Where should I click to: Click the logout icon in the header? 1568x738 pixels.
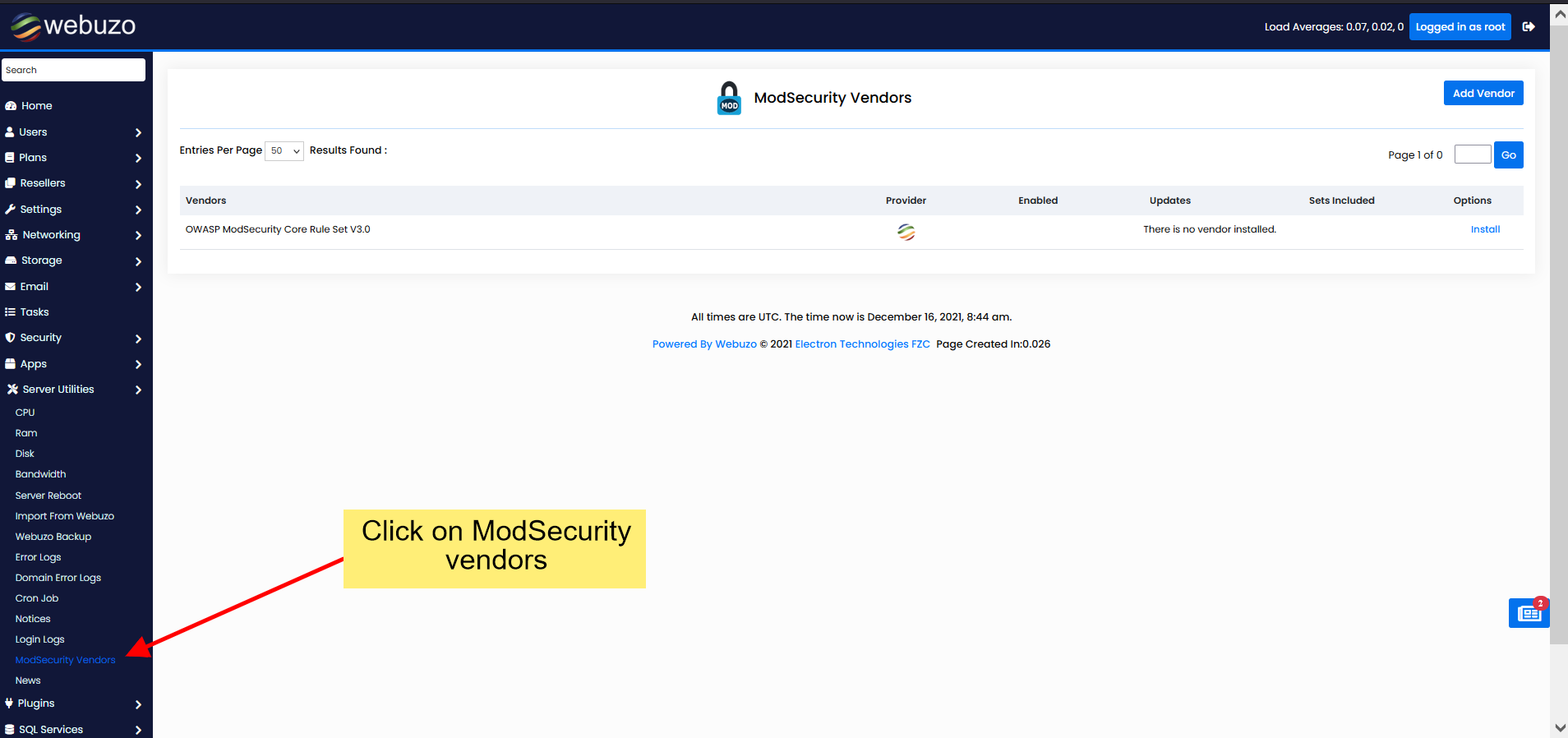point(1529,27)
